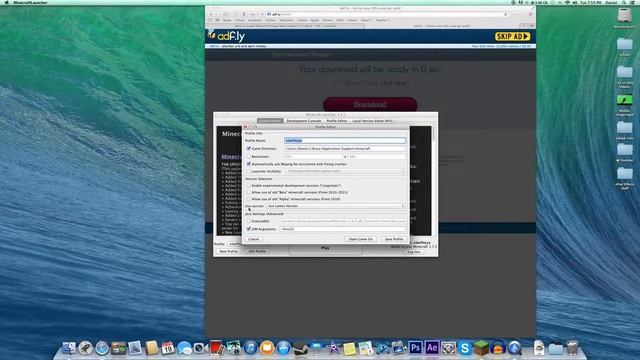Viewport: 640px width, 360px height.
Task: Open Stickies yellow note icon
Action: 349,348
